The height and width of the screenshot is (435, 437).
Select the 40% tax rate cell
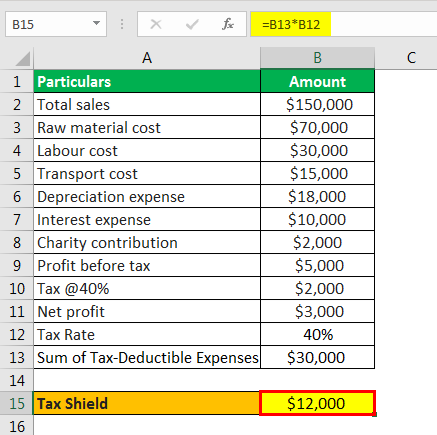317,335
